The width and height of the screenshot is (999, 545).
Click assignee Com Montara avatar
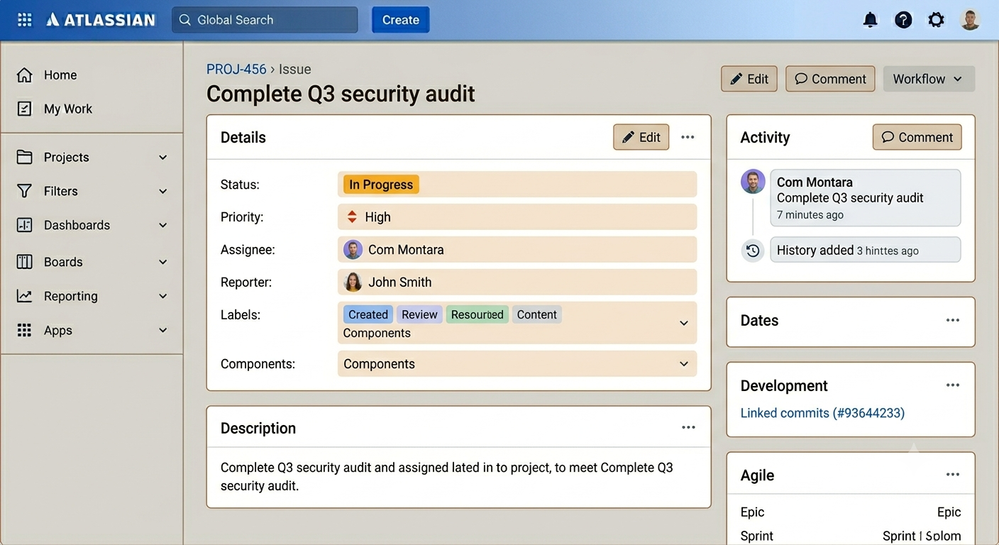[353, 250]
